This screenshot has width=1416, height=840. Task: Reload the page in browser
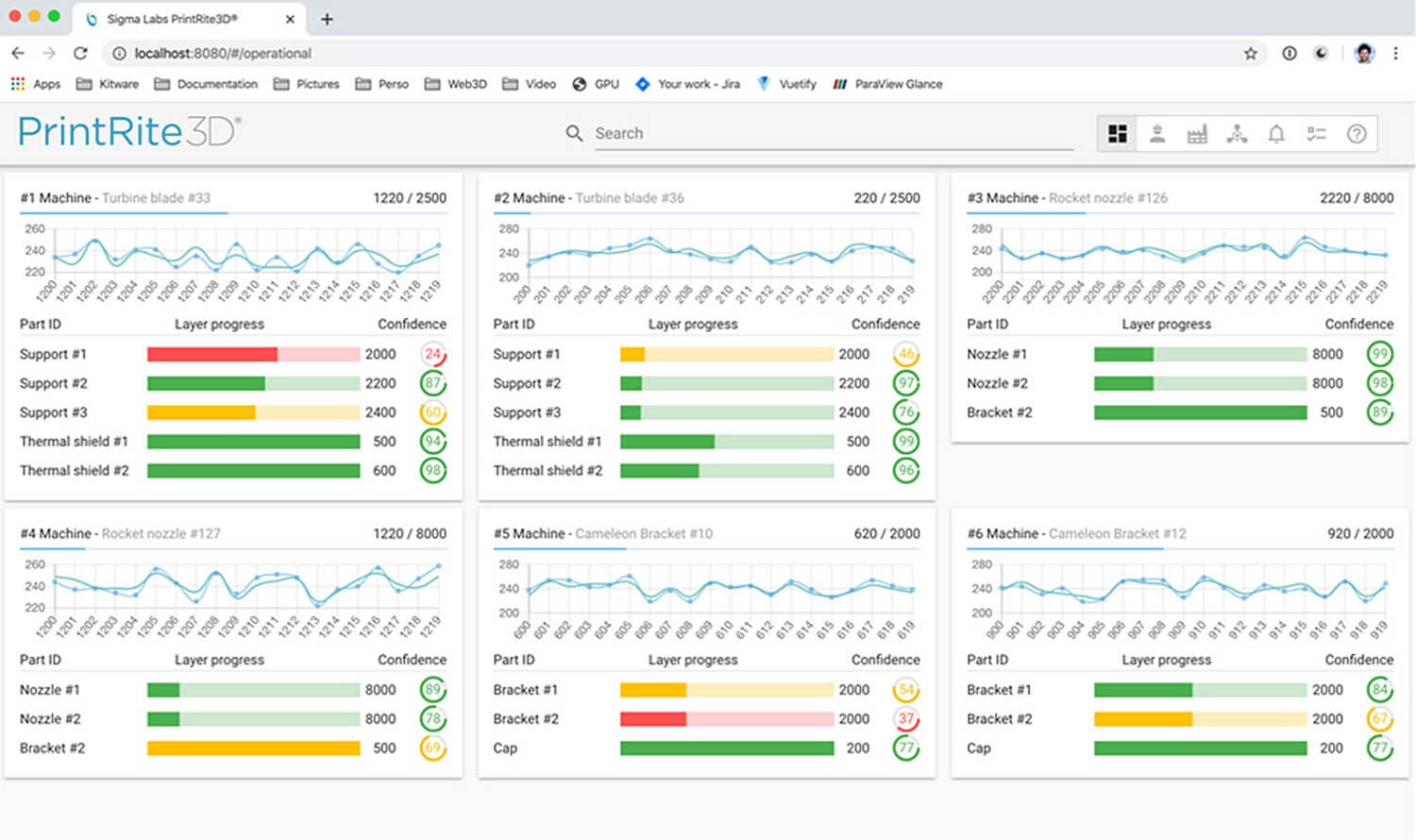pyautogui.click(x=80, y=54)
